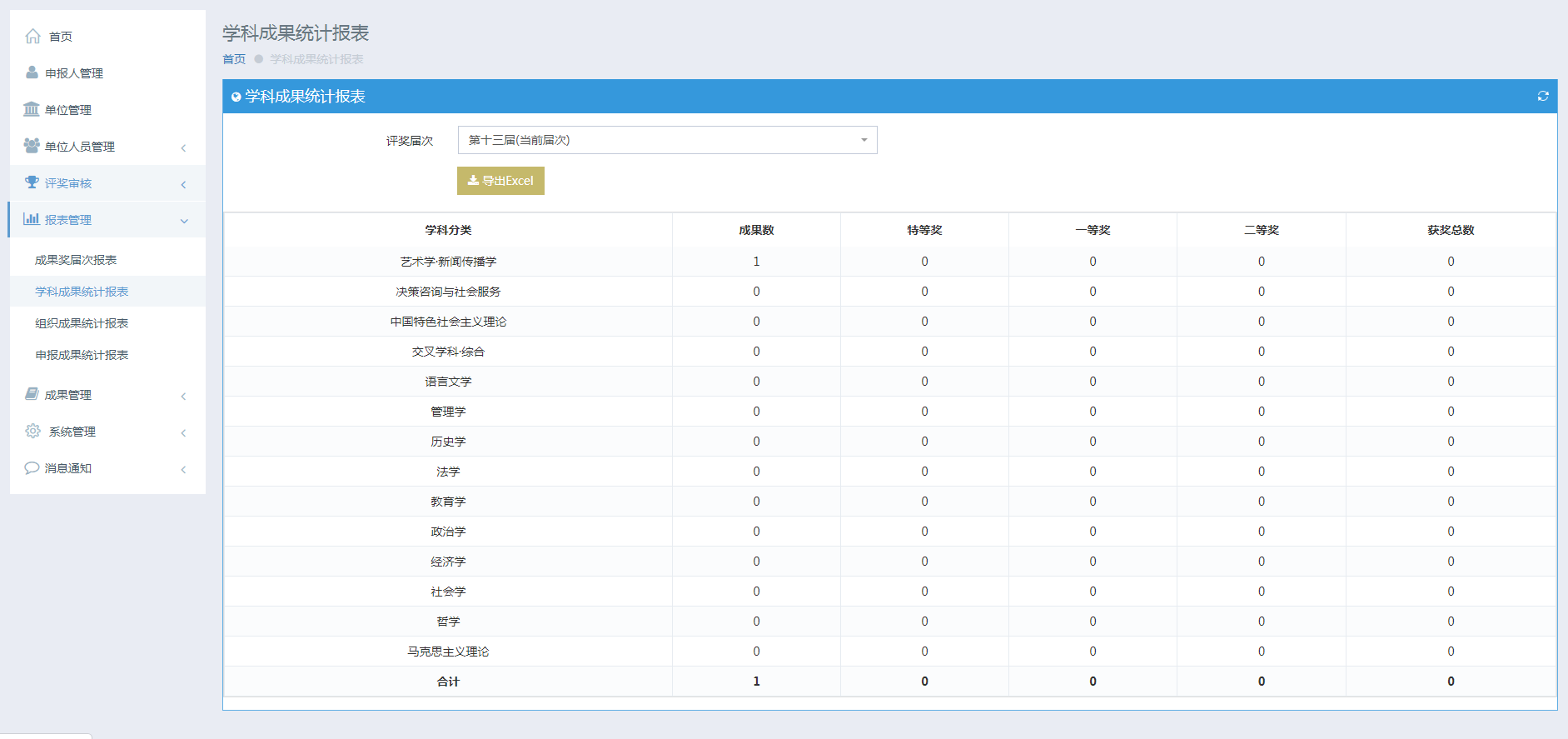This screenshot has width=1568, height=739.
Task: Expand the 成果管理 chevron
Action: tap(183, 396)
